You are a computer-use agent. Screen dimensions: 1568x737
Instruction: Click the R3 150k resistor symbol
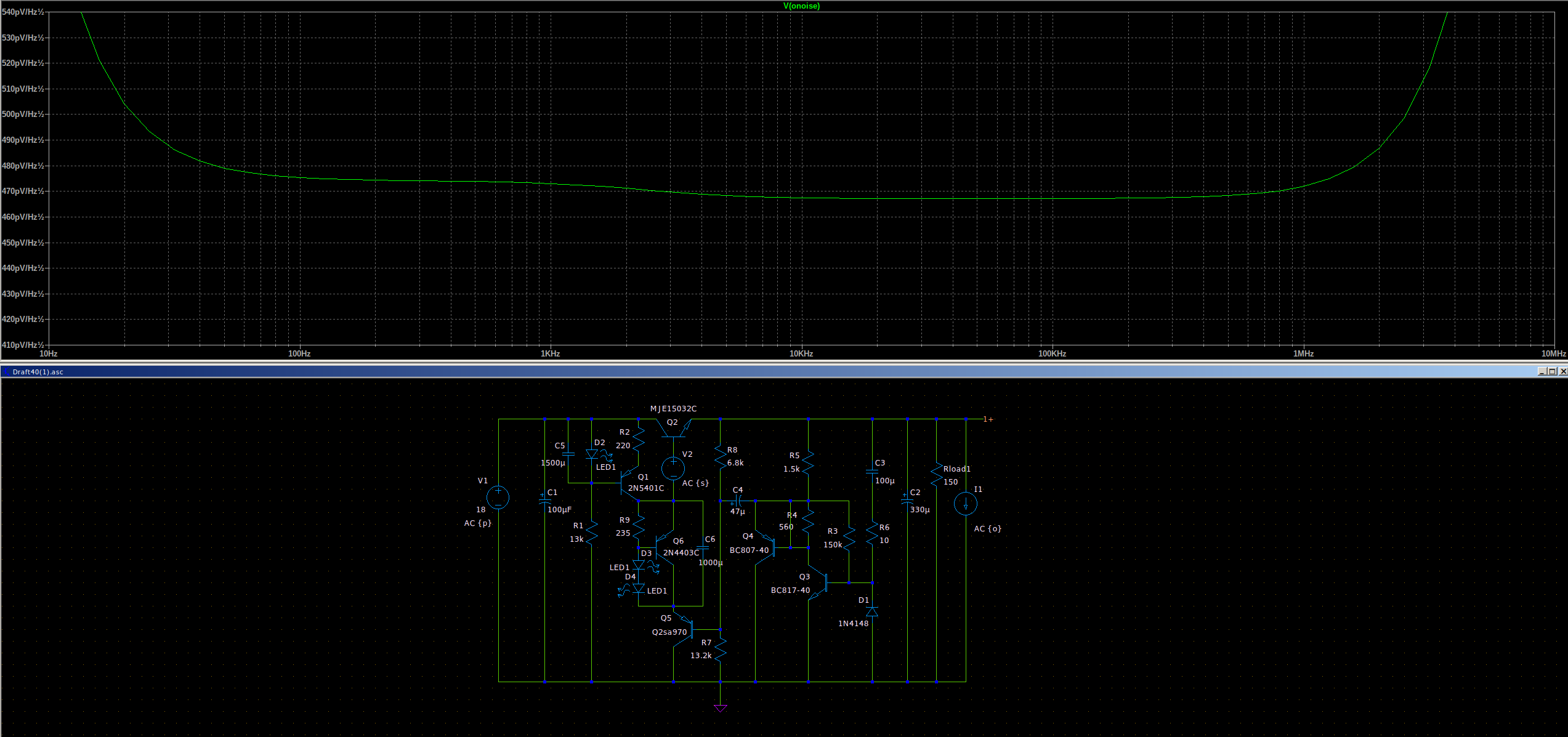[x=849, y=538]
